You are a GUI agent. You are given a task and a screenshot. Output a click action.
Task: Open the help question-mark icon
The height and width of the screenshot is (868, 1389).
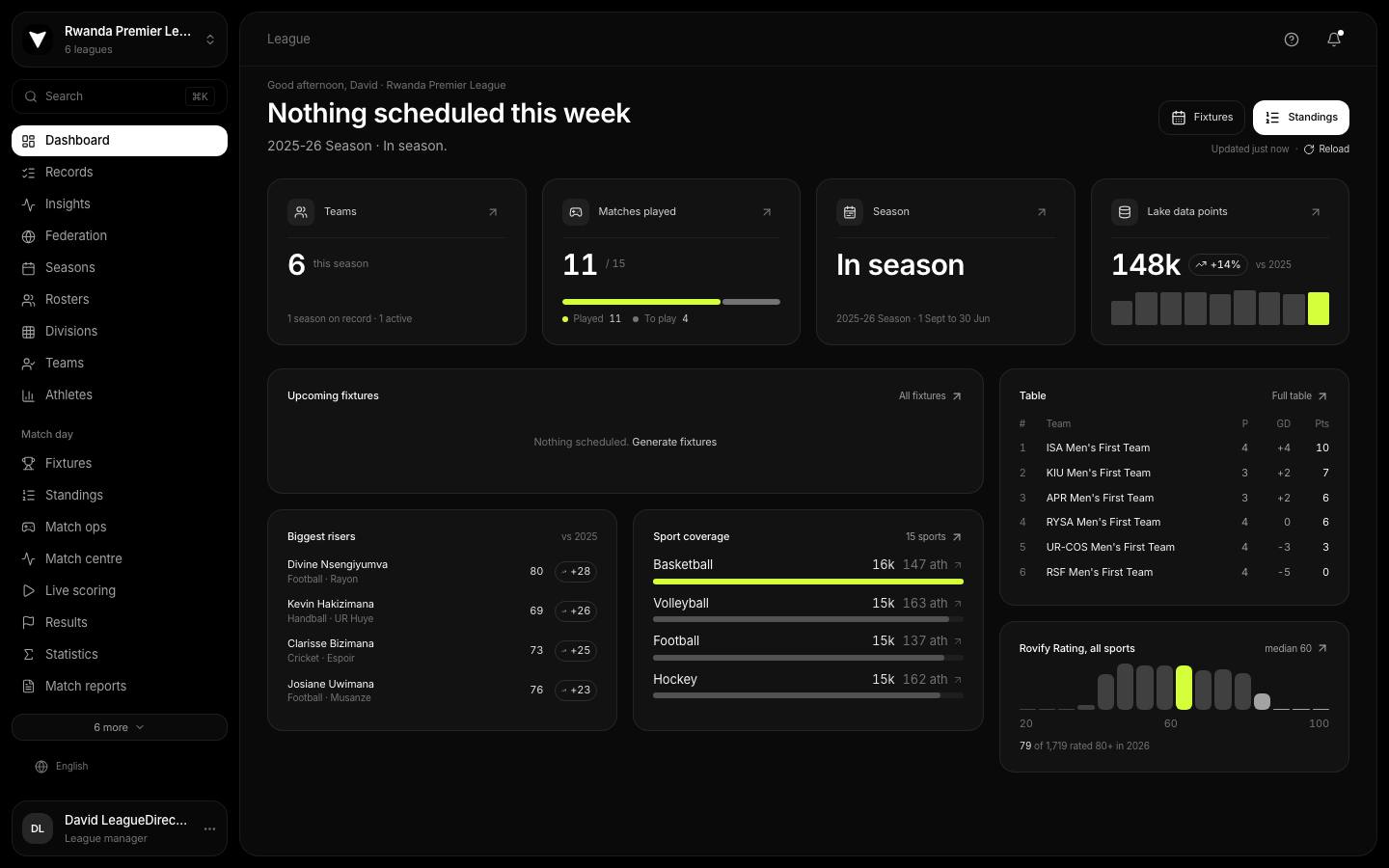tap(1292, 40)
